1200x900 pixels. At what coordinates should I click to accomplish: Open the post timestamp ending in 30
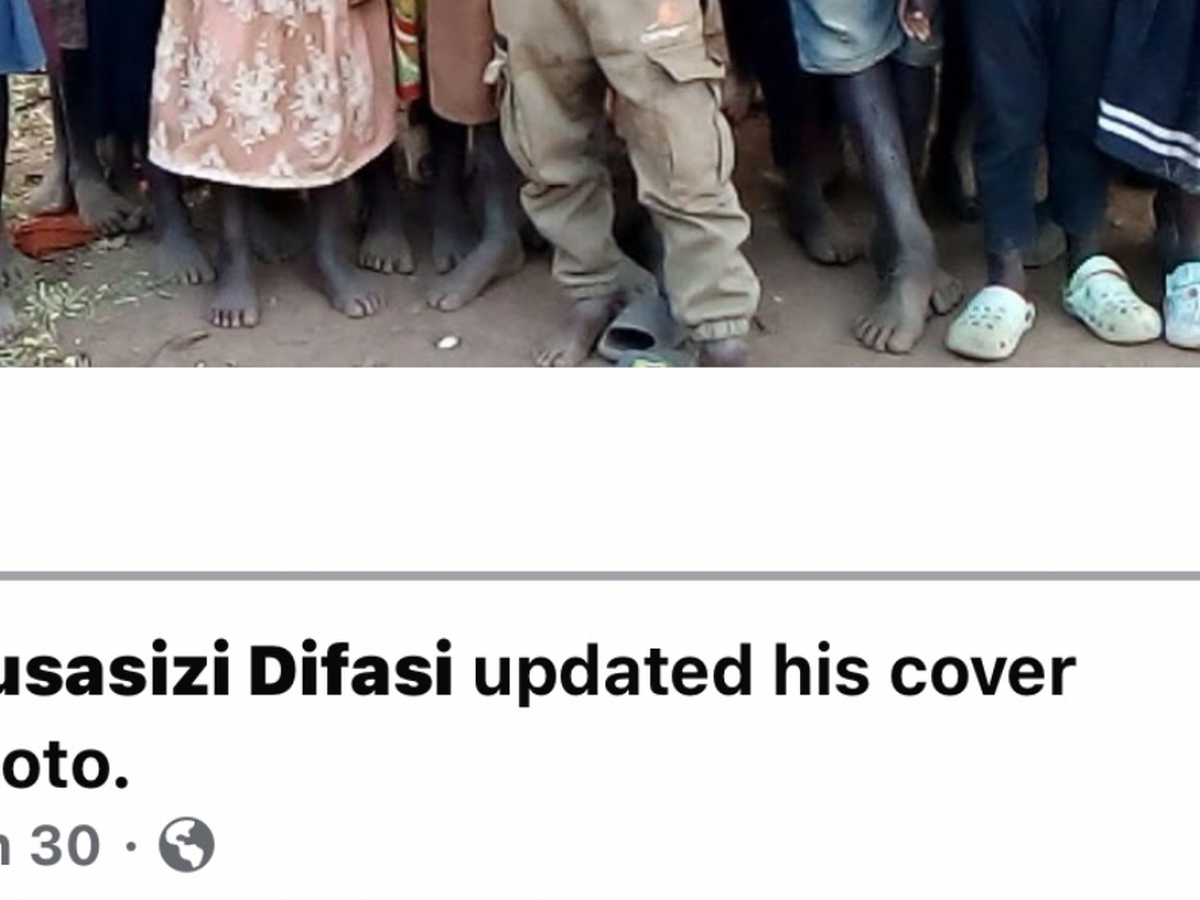[50, 846]
